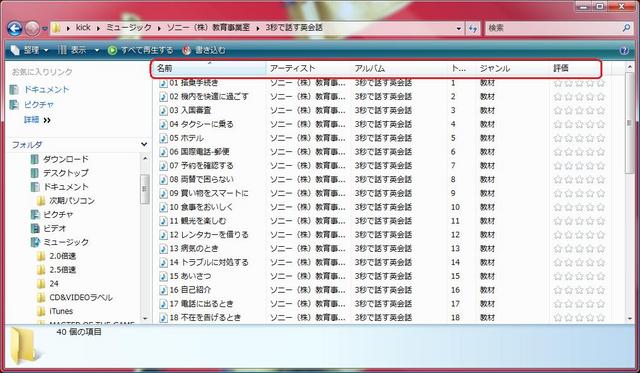Select ドキュメント folder in tree
This screenshot has width=640, height=373.
66,186
